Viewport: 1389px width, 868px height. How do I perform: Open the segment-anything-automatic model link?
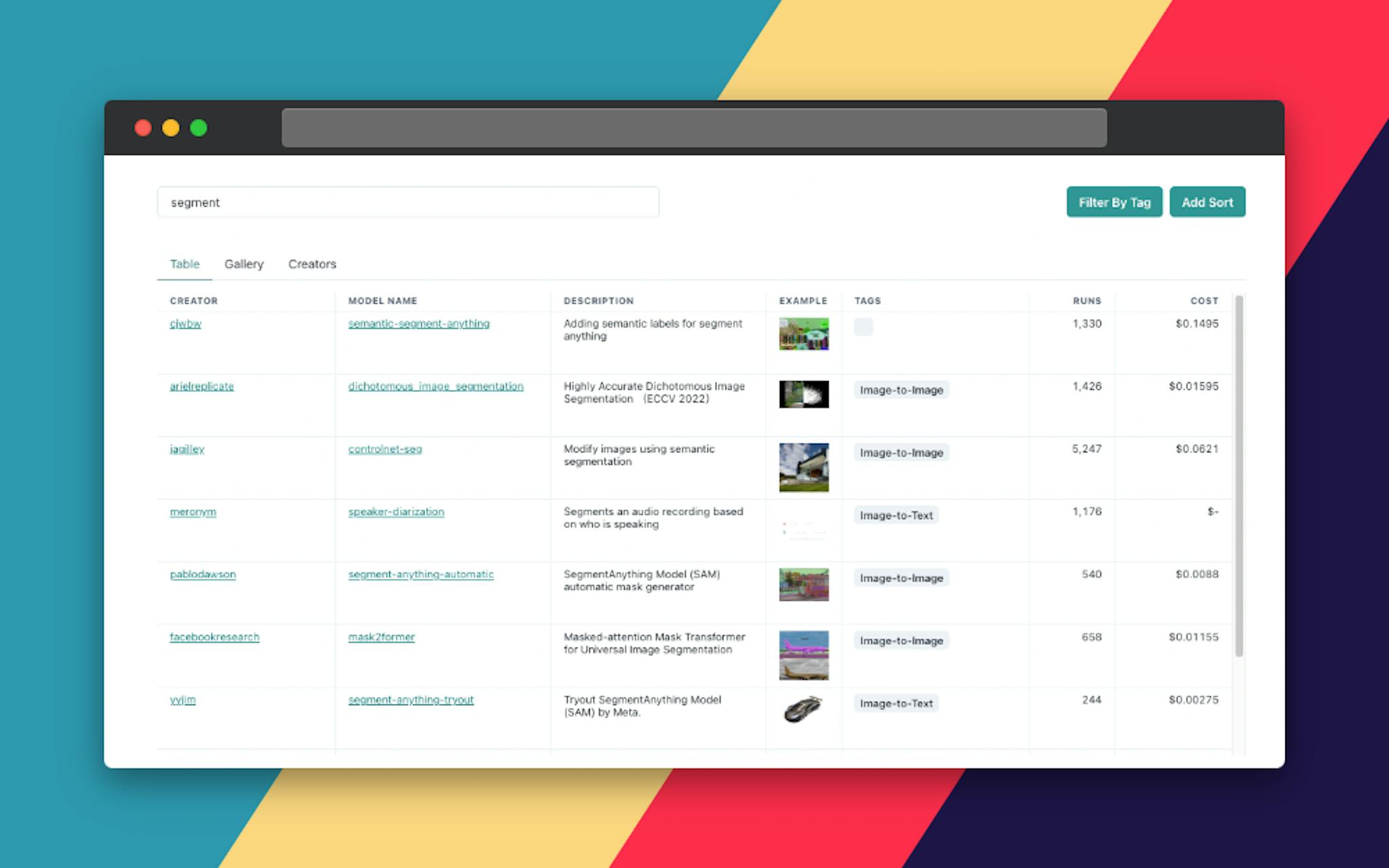click(420, 574)
